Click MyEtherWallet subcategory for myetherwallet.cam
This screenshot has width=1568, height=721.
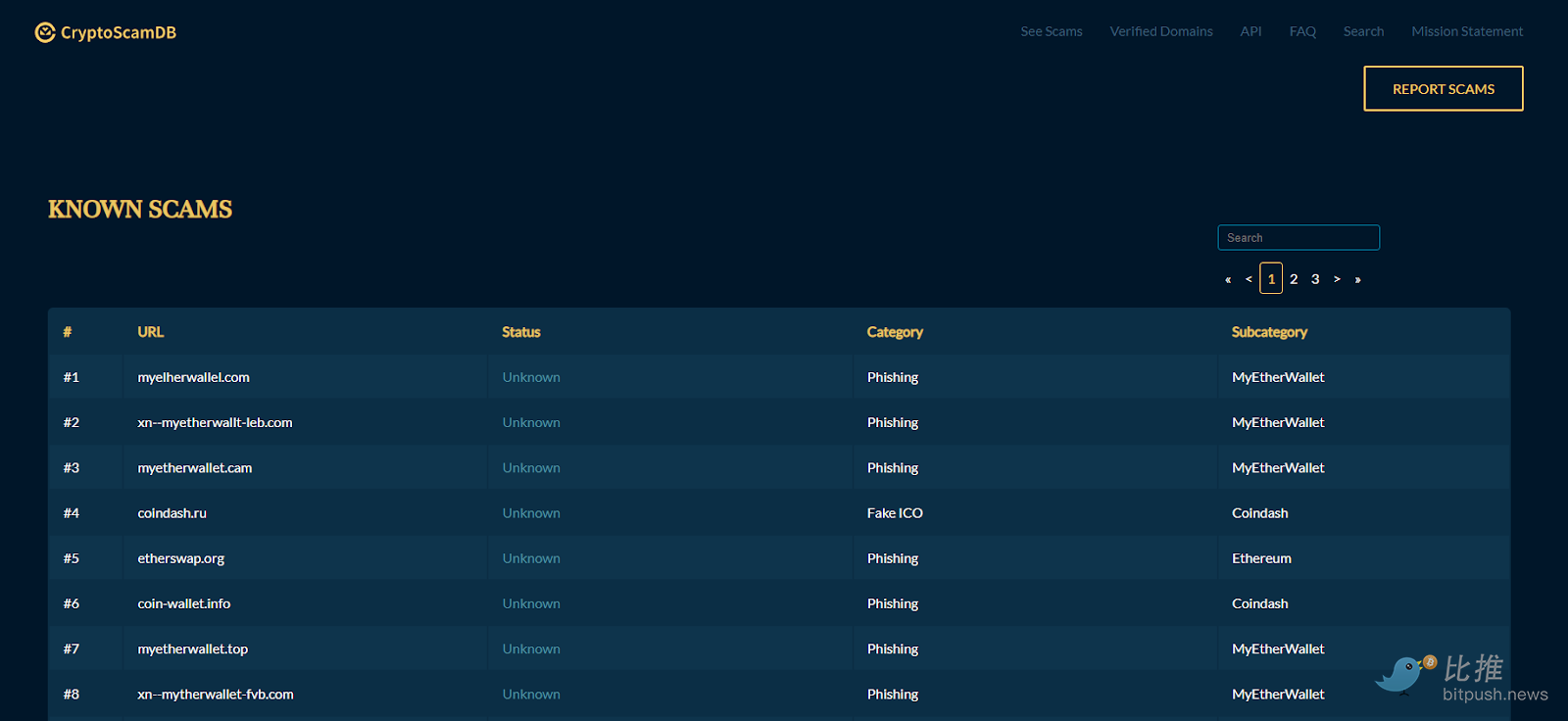(1278, 467)
